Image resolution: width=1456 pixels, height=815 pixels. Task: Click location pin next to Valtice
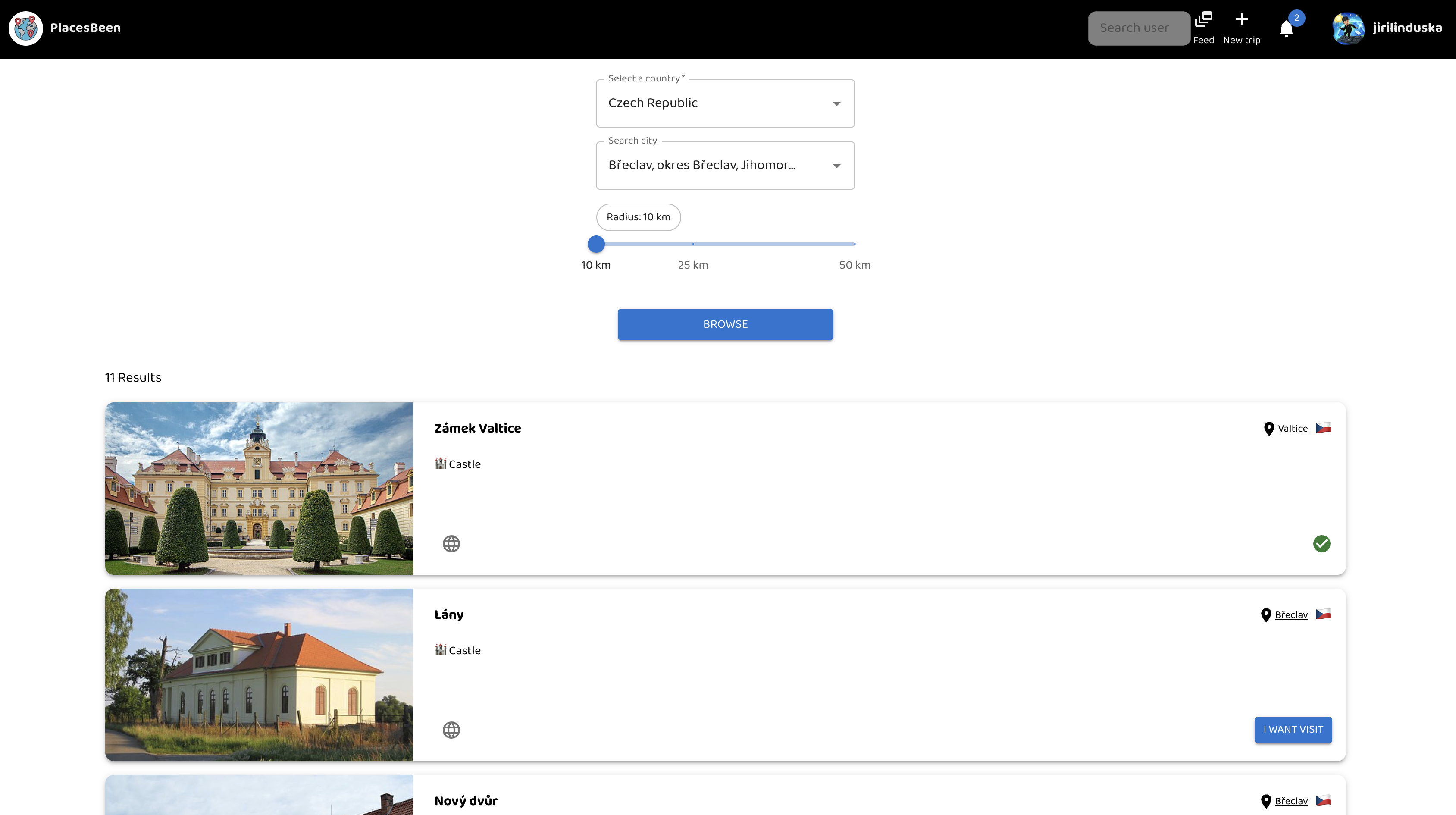[1268, 429]
